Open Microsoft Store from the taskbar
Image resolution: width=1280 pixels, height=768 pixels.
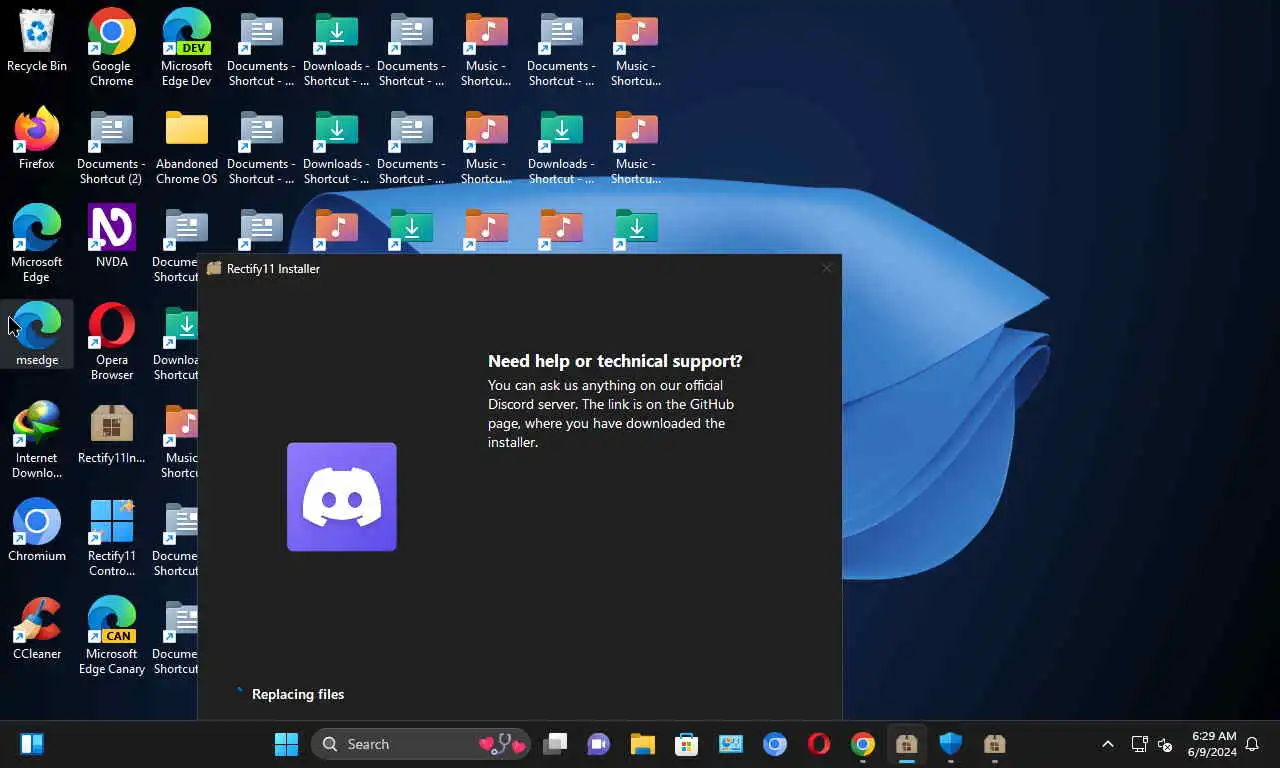[x=686, y=744]
